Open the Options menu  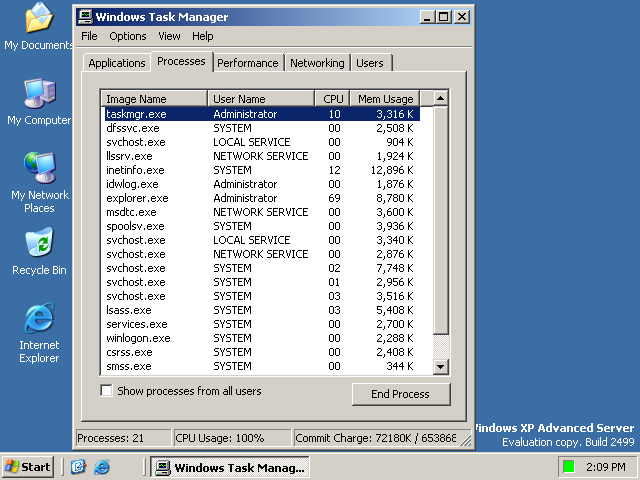pyautogui.click(x=128, y=36)
